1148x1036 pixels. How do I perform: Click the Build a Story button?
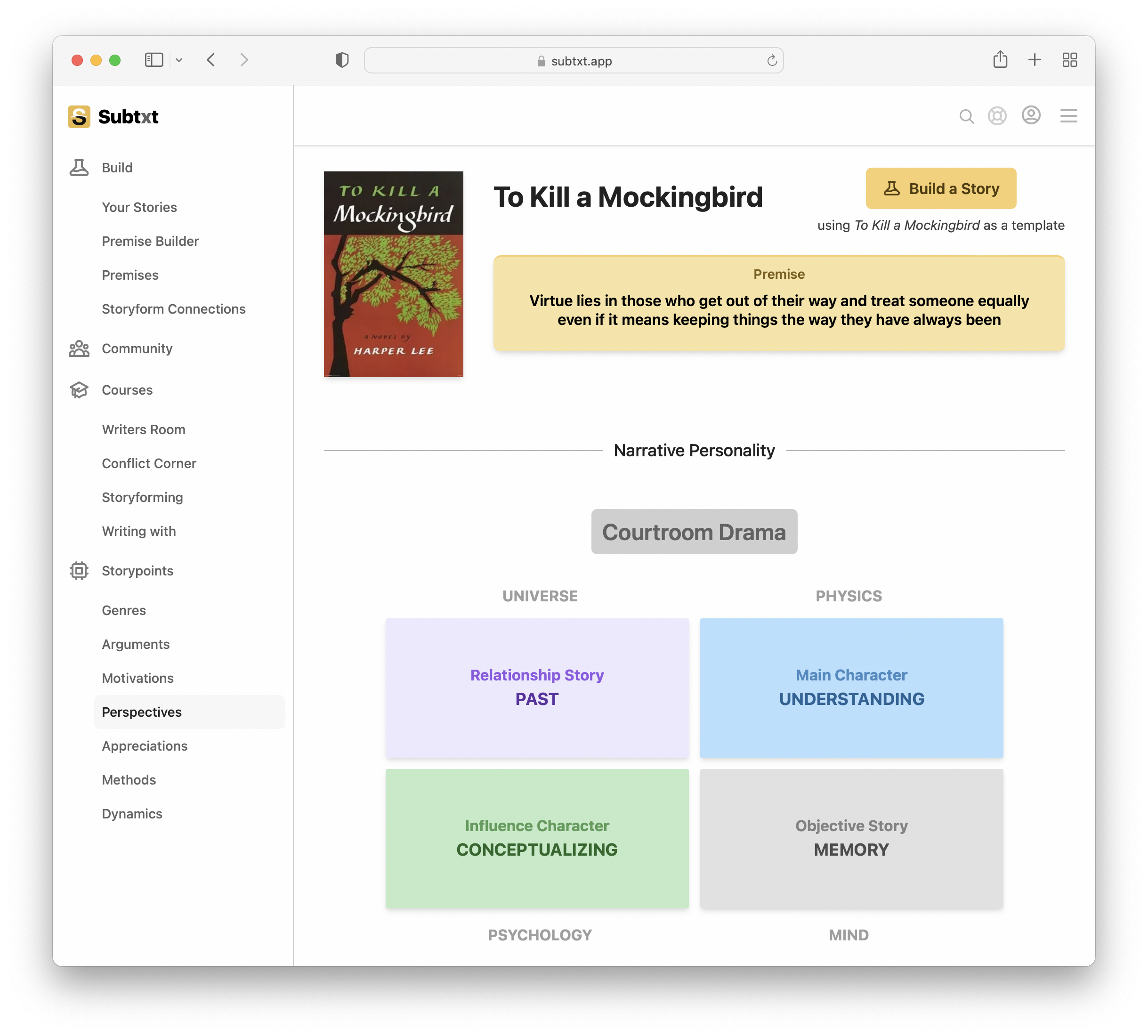(x=941, y=188)
